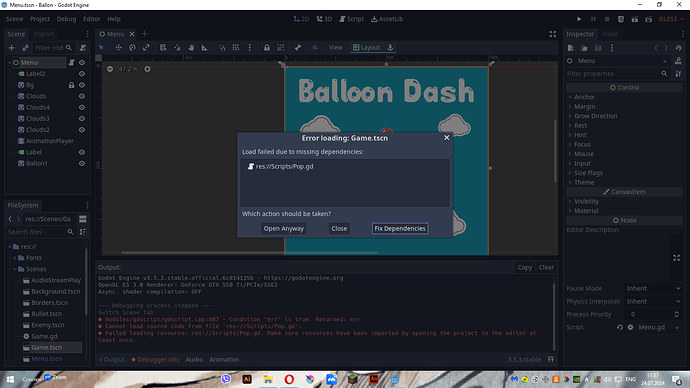This screenshot has height=388, width=690.
Task: Click the zoom in plus icon on viewport
Action: [x=147, y=69]
